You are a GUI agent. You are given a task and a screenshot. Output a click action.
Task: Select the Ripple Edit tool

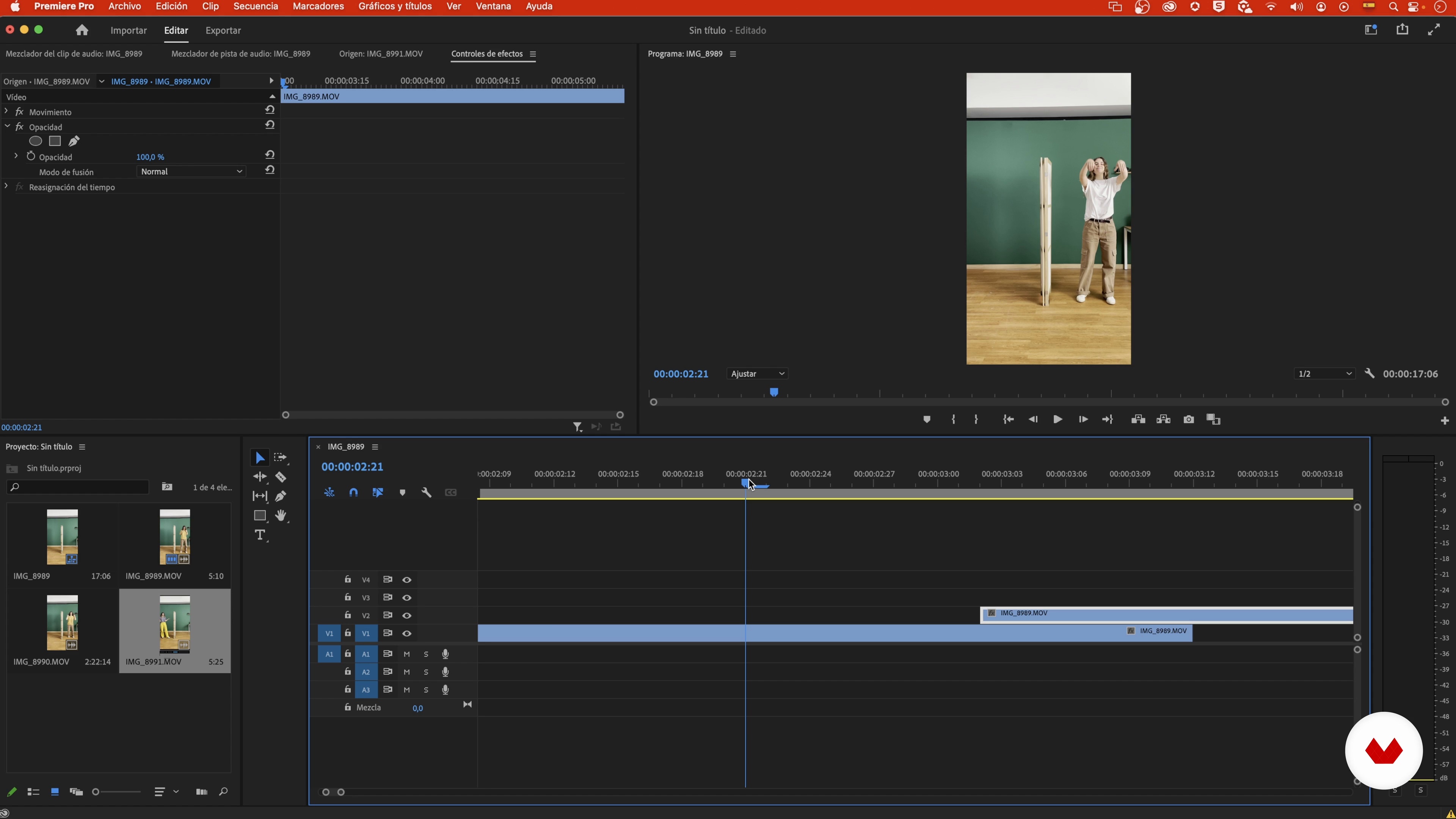259,477
